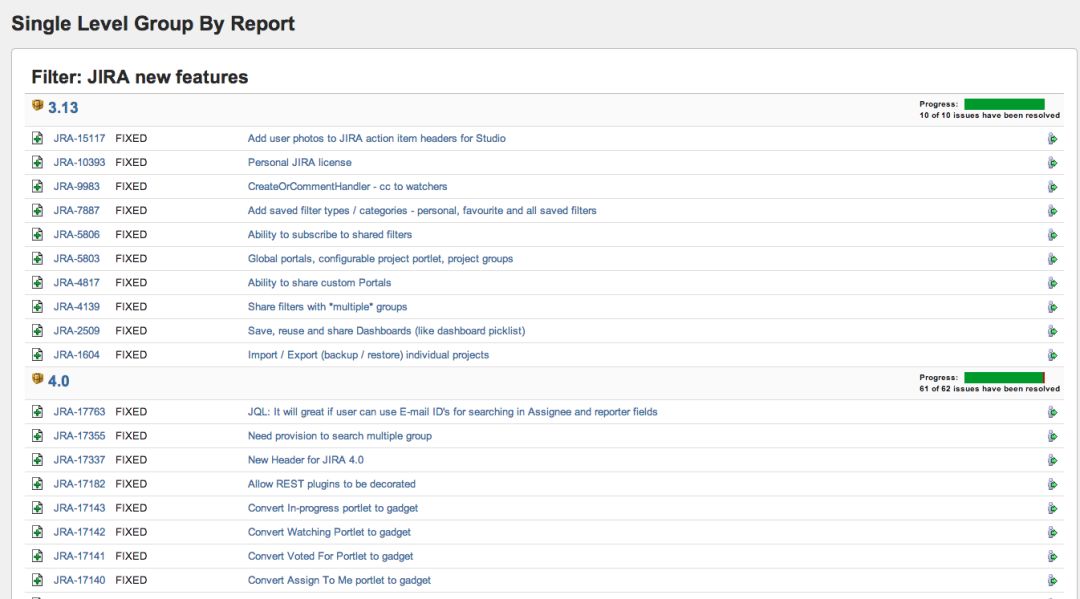Open 'Add user photos to JIRA action item headers' issue
This screenshot has height=599, width=1080.
click(x=377, y=138)
